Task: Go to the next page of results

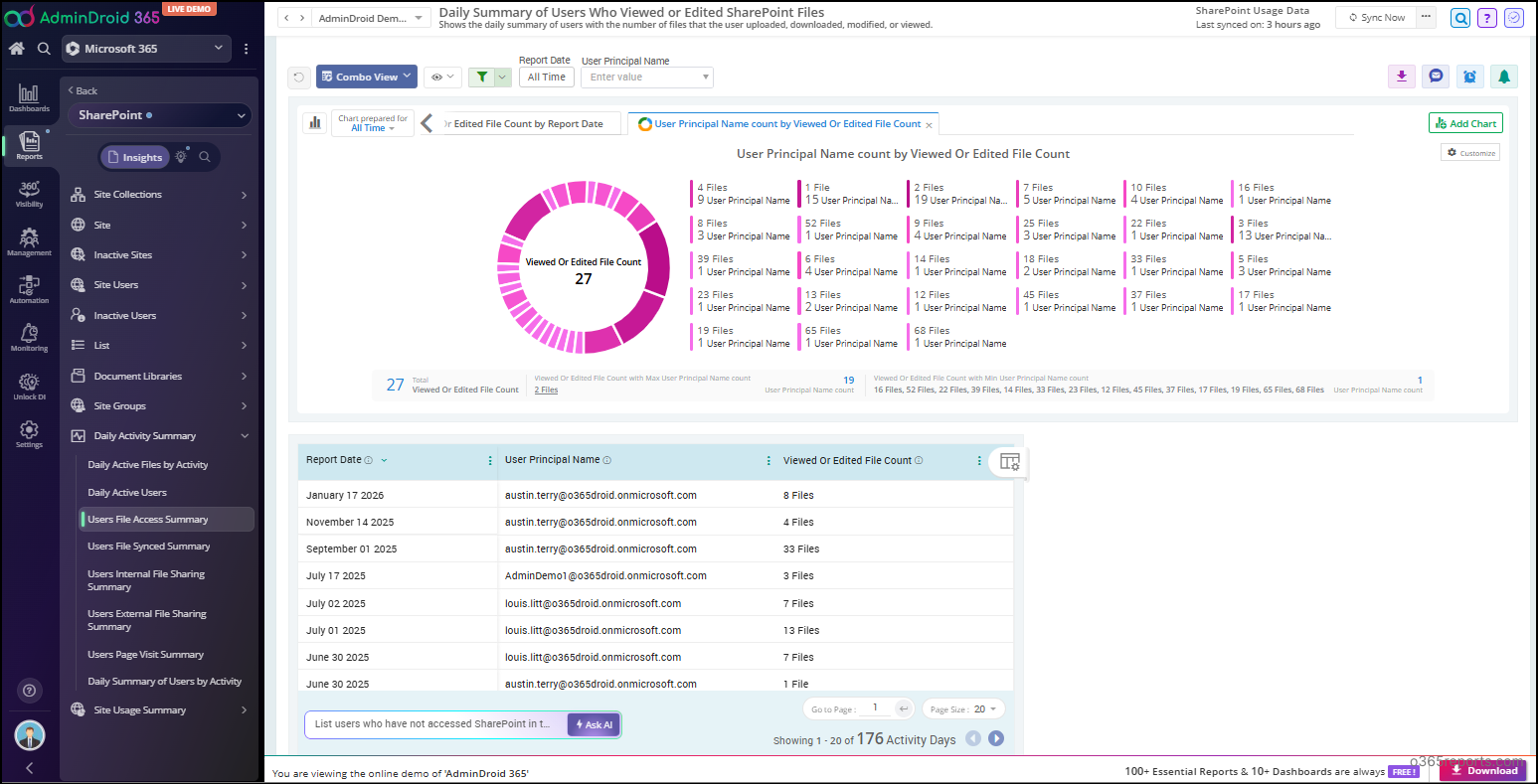Action: tap(996, 738)
